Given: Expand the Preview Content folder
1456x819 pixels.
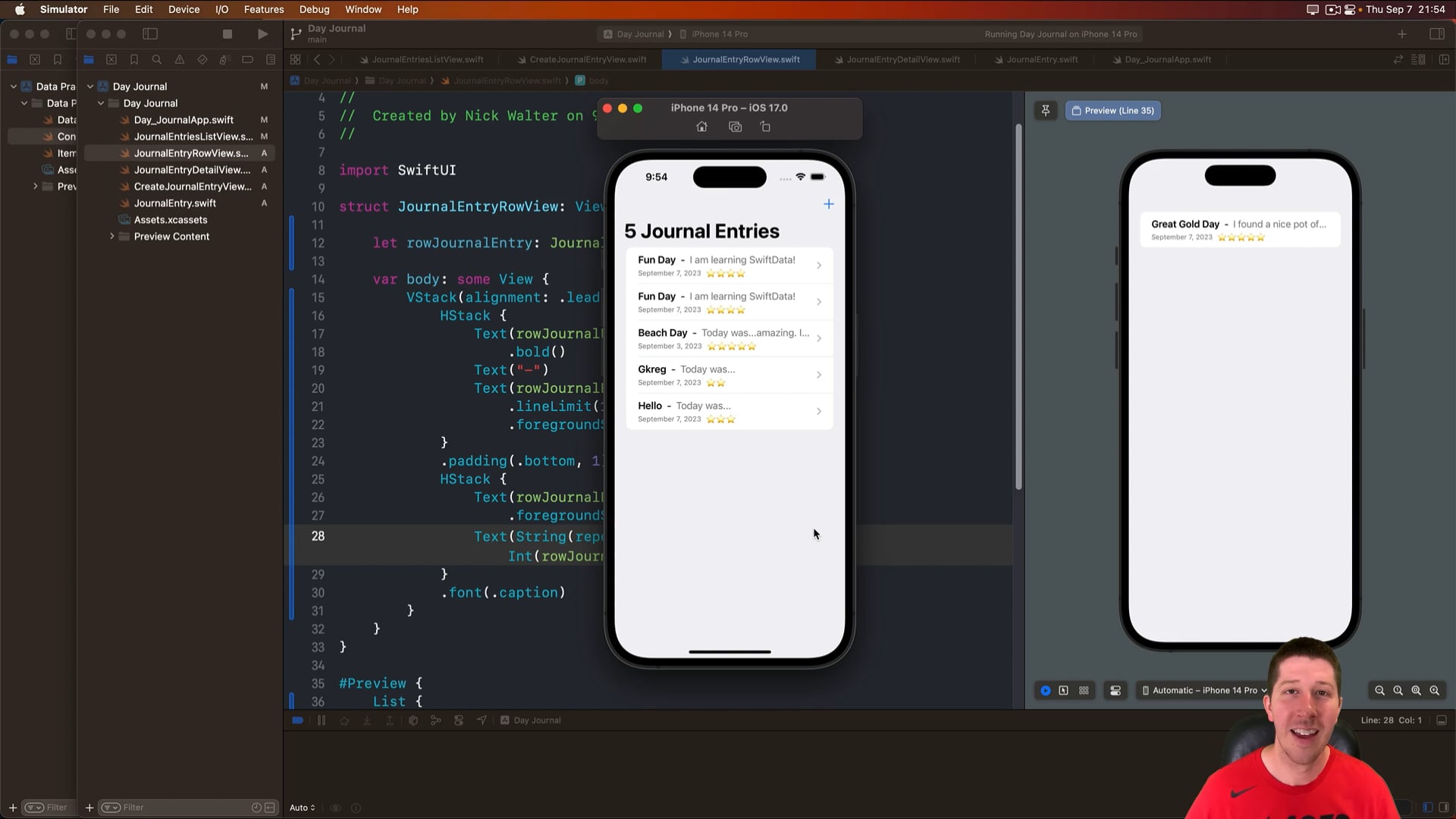Looking at the screenshot, I should [111, 237].
